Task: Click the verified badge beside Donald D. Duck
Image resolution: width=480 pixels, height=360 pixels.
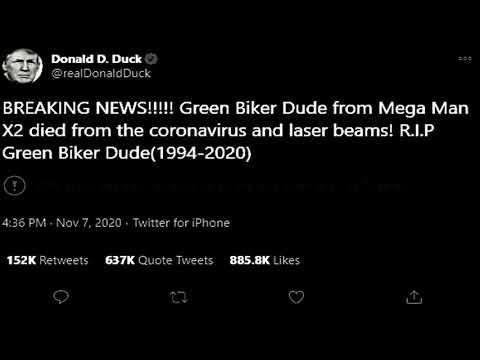Action: pyautogui.click(x=152, y=59)
